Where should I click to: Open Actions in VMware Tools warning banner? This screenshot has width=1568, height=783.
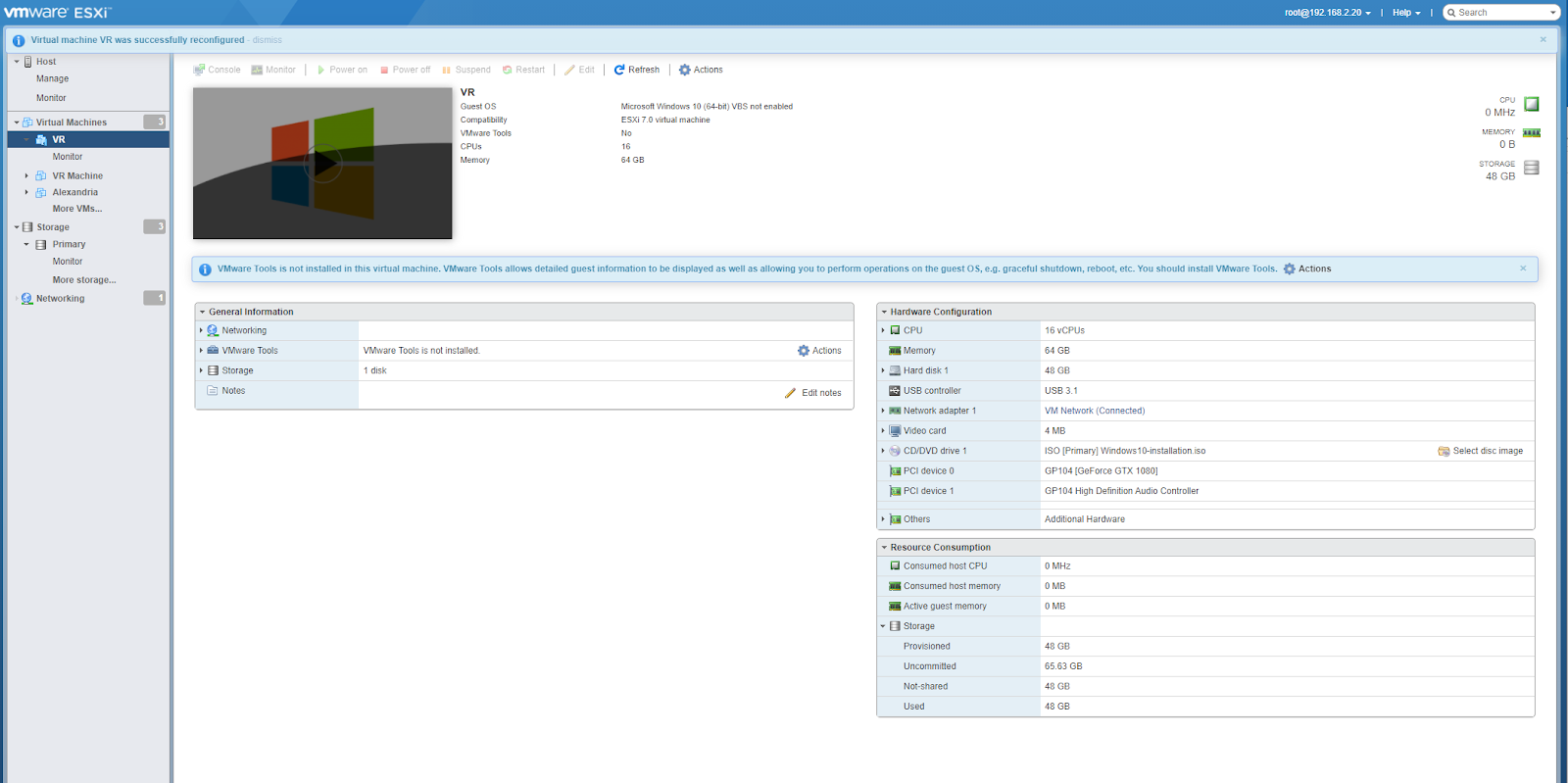tap(1307, 269)
